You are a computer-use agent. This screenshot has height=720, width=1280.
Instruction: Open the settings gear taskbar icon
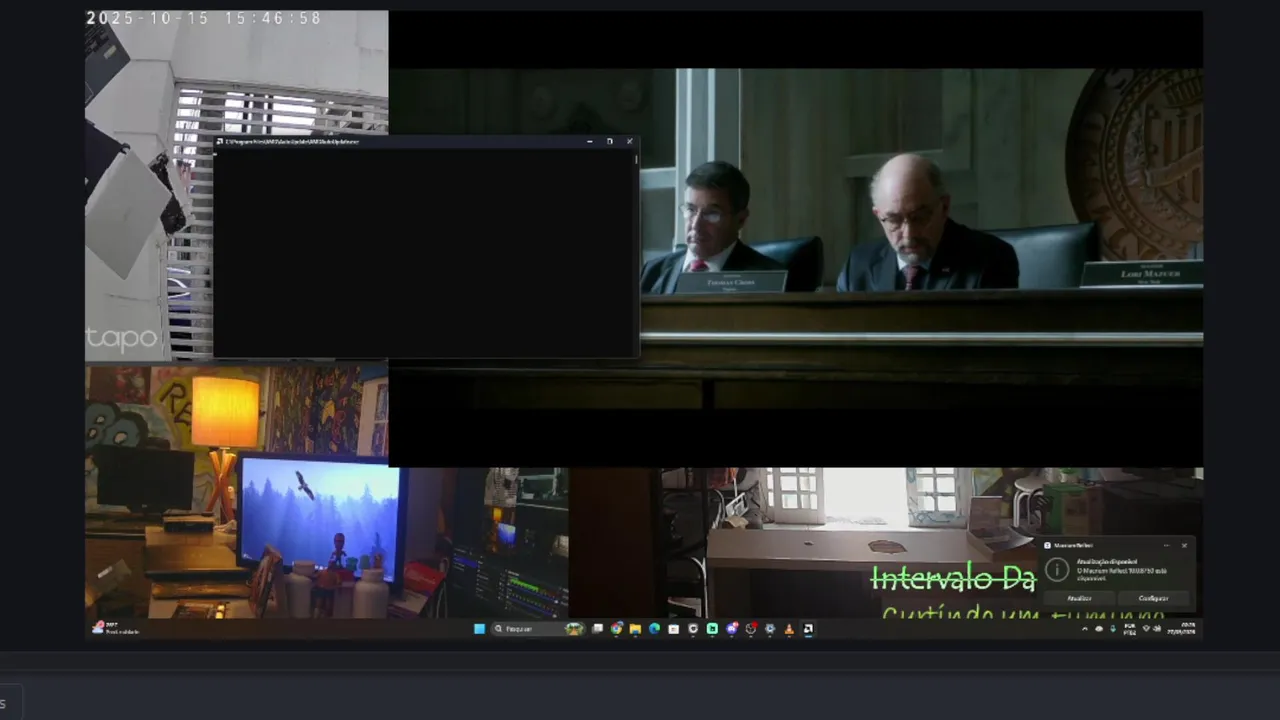[770, 629]
